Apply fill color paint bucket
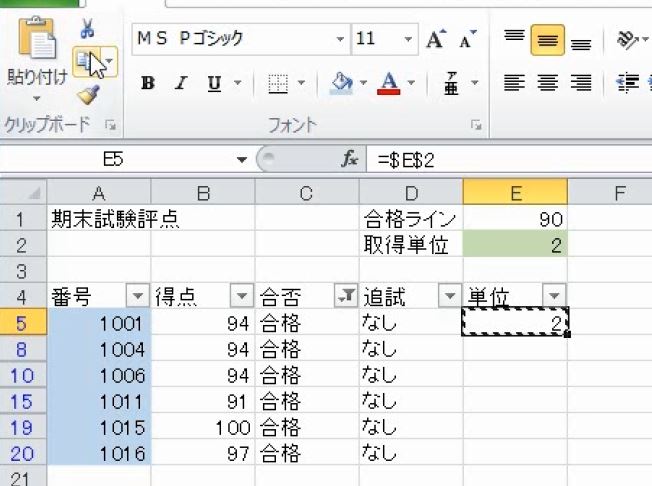The width and height of the screenshot is (652, 486). coord(341,83)
